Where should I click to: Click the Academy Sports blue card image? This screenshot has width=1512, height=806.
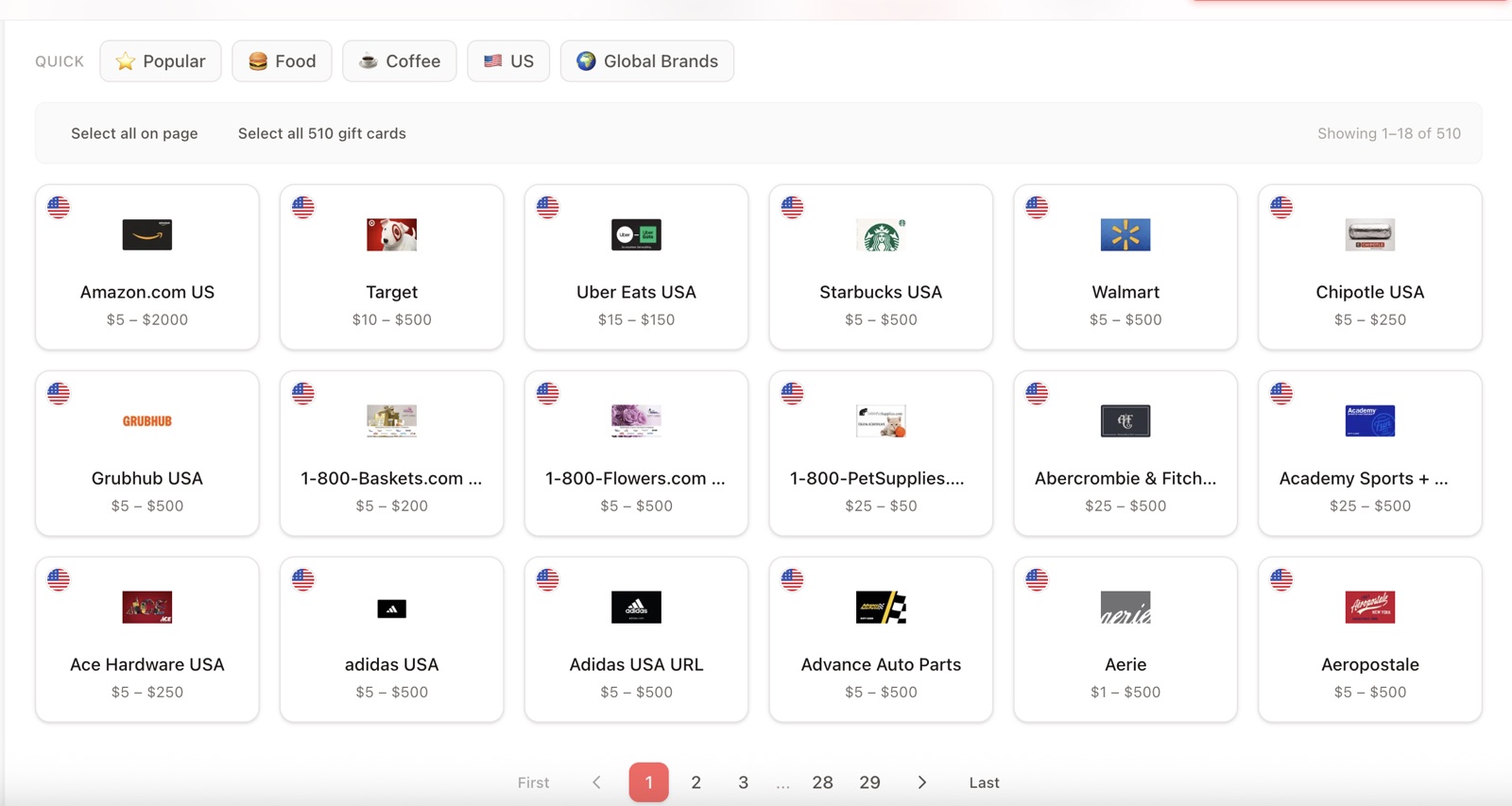pos(1370,420)
